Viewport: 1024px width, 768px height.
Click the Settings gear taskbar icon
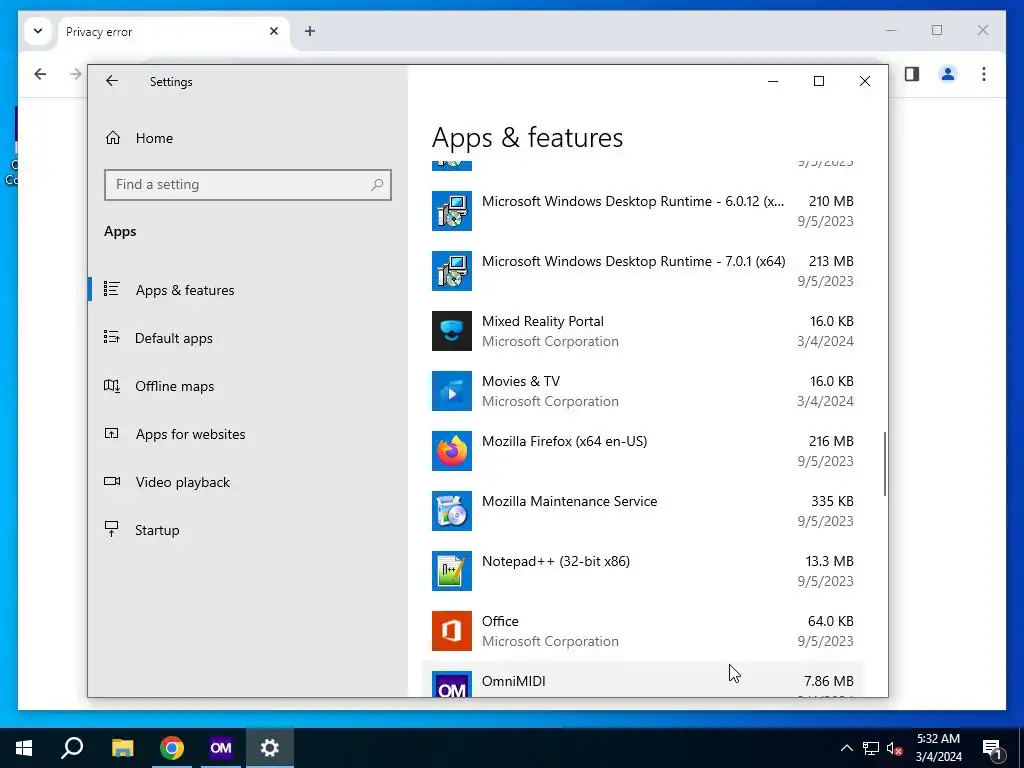tap(270, 748)
